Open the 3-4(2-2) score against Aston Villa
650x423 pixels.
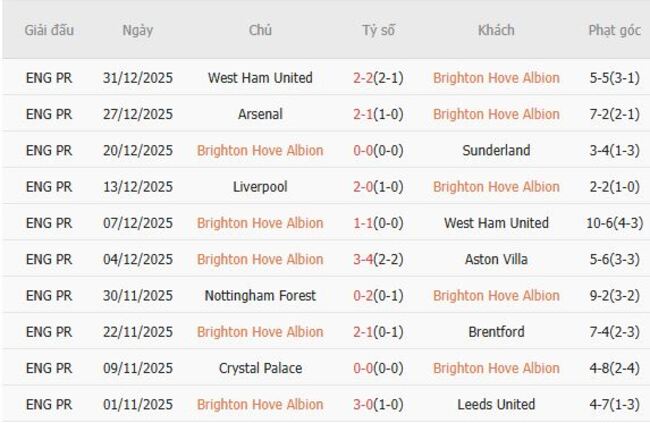coord(378,259)
